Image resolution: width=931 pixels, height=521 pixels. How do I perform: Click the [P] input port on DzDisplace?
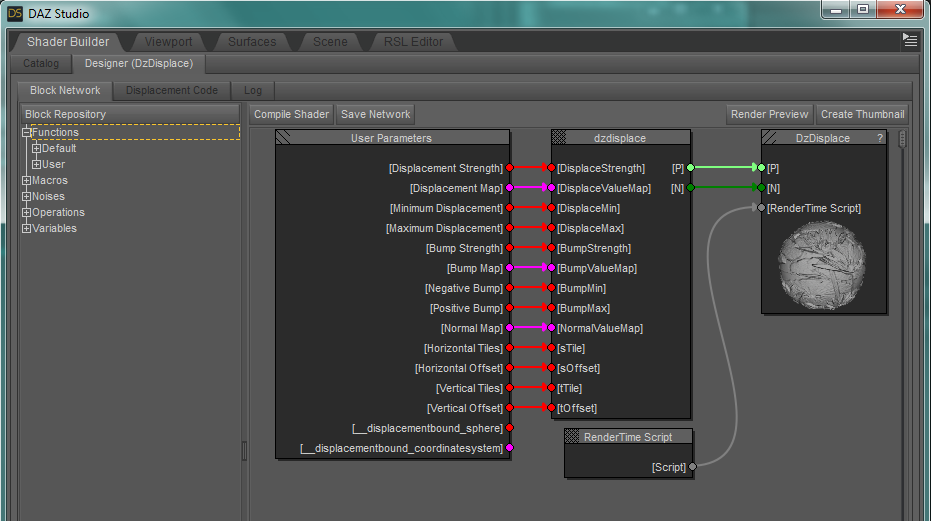tap(761, 168)
